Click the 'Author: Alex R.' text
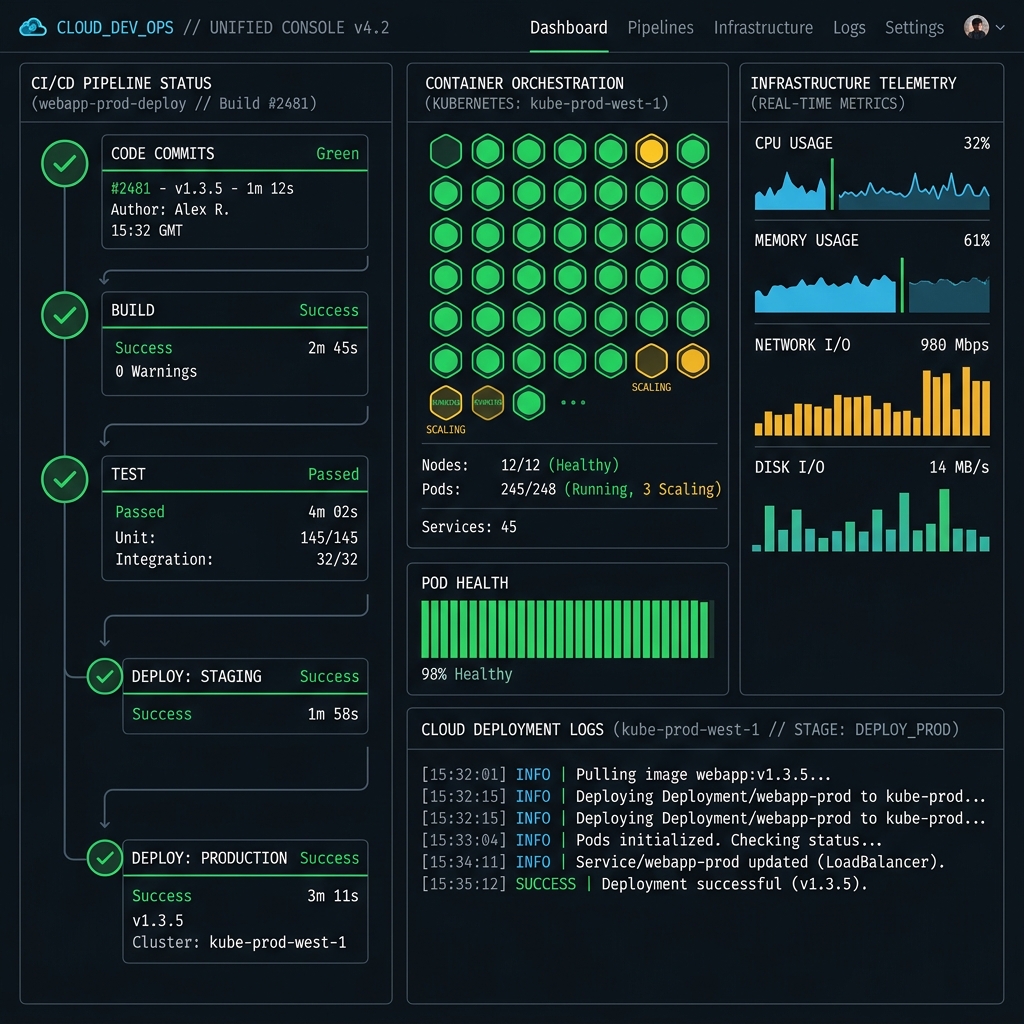The width and height of the screenshot is (1024, 1024). (170, 210)
